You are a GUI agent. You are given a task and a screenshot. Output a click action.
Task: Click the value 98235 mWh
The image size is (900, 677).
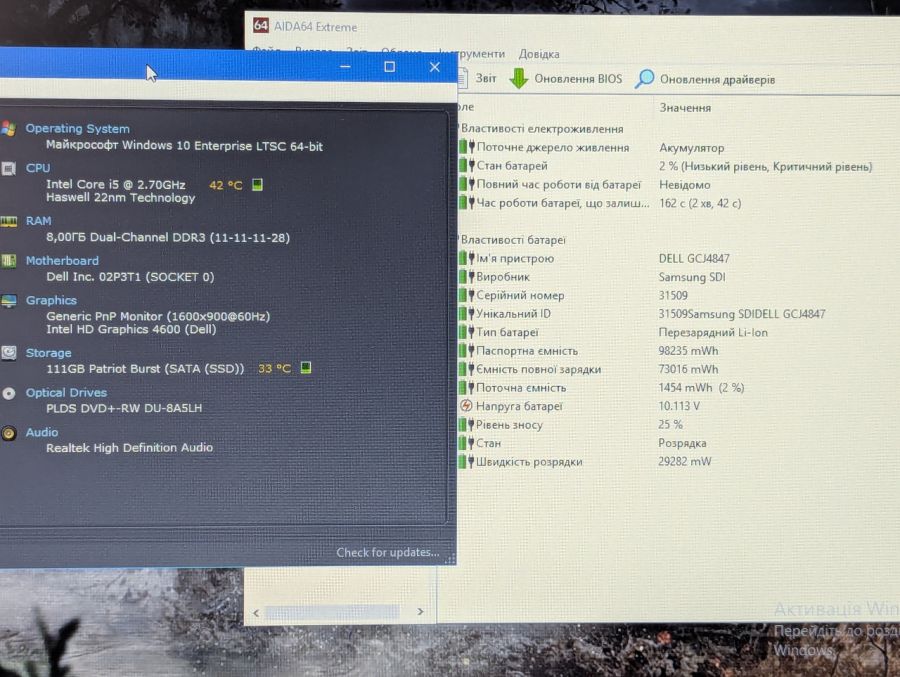(x=688, y=350)
